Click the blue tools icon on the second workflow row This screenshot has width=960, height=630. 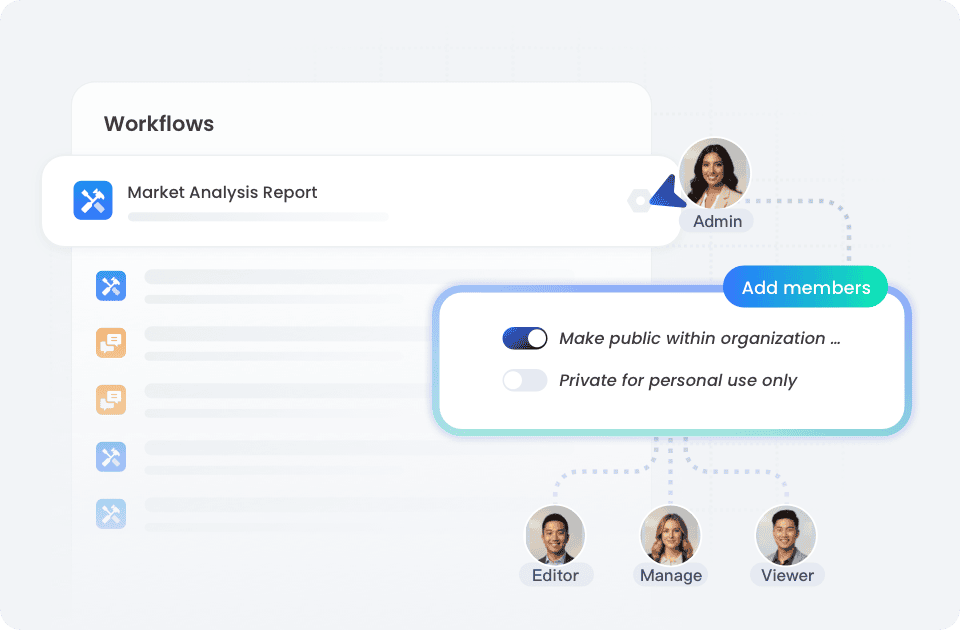pos(110,286)
